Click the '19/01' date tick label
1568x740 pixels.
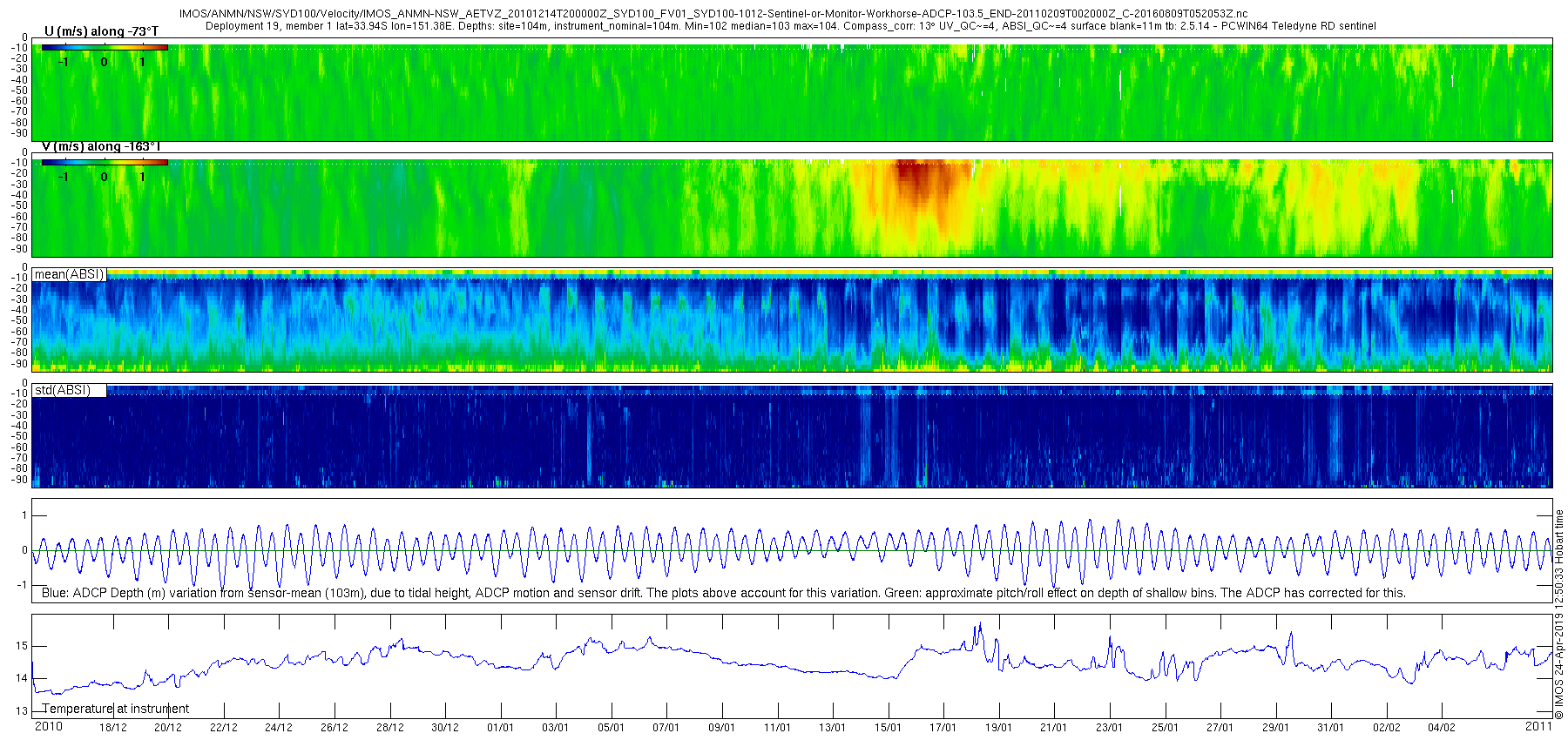coord(998,728)
